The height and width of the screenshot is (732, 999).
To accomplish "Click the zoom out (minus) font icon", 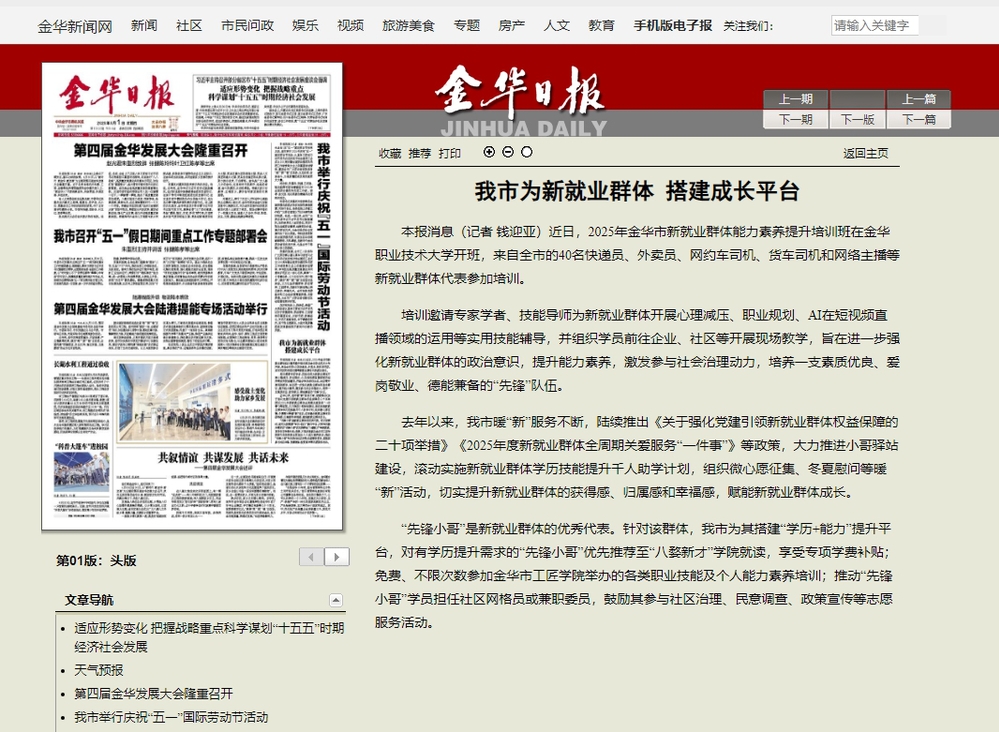I will [x=508, y=152].
